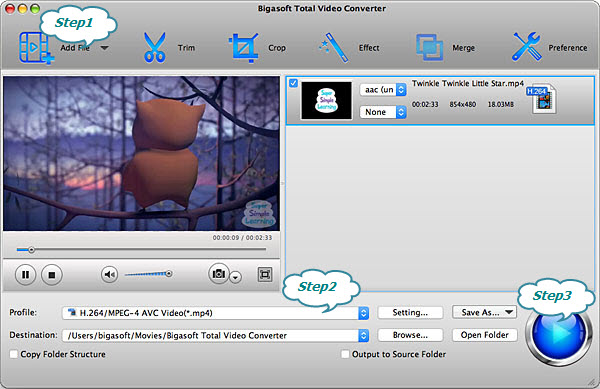The image size is (600, 389).
Task: Click the 18.03MB file size value
Action: coord(501,104)
